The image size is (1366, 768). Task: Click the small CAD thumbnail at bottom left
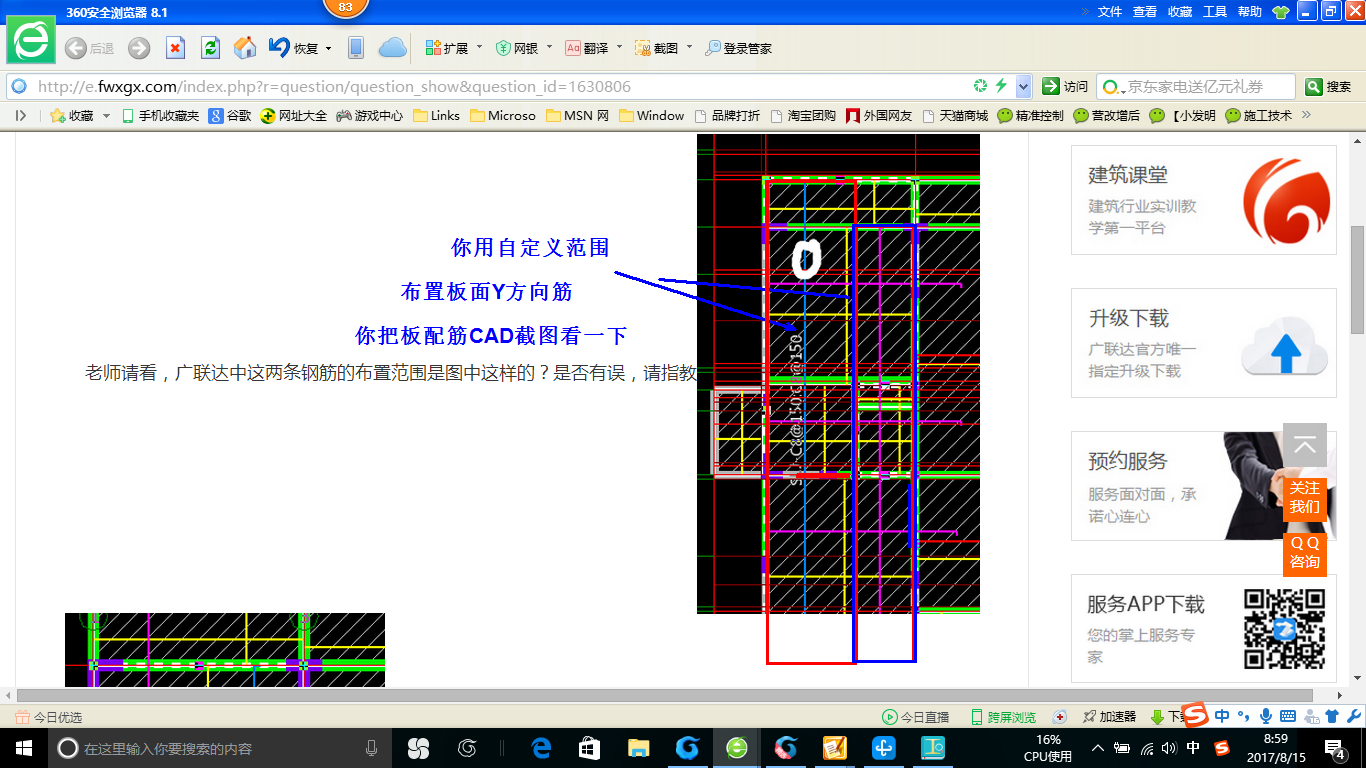point(225,650)
